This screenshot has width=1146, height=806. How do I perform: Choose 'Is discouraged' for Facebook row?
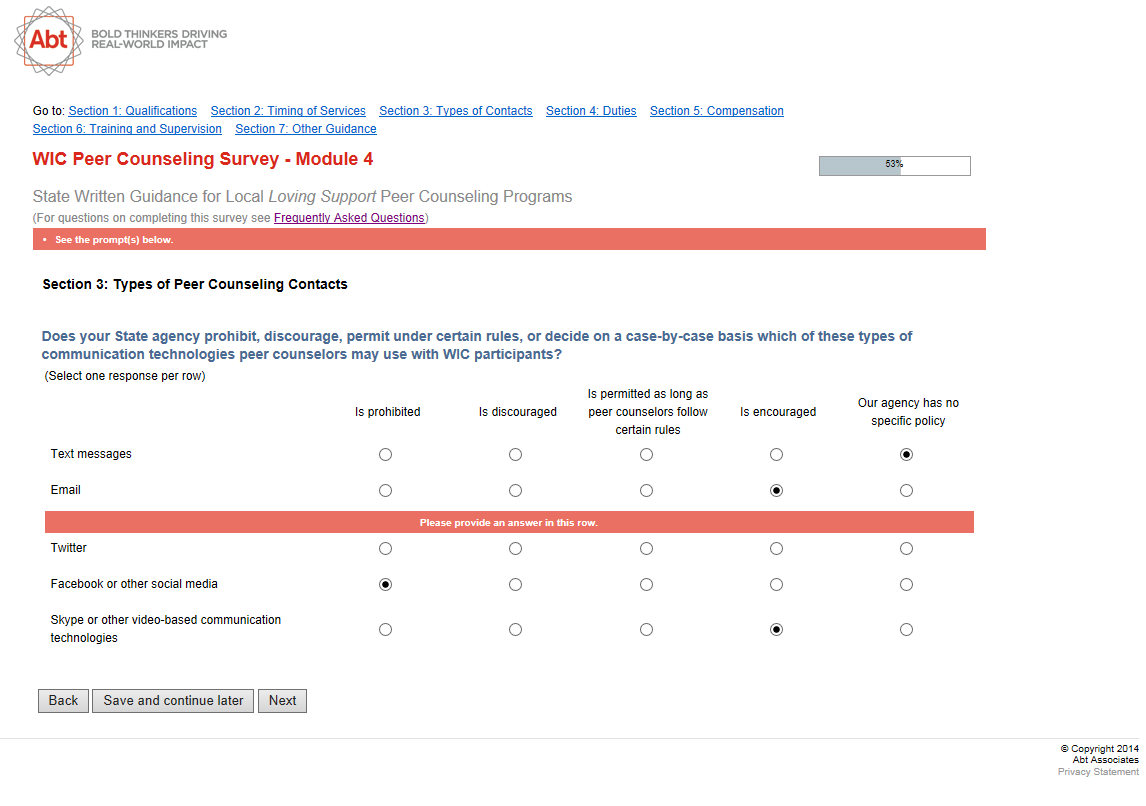pyautogui.click(x=515, y=585)
